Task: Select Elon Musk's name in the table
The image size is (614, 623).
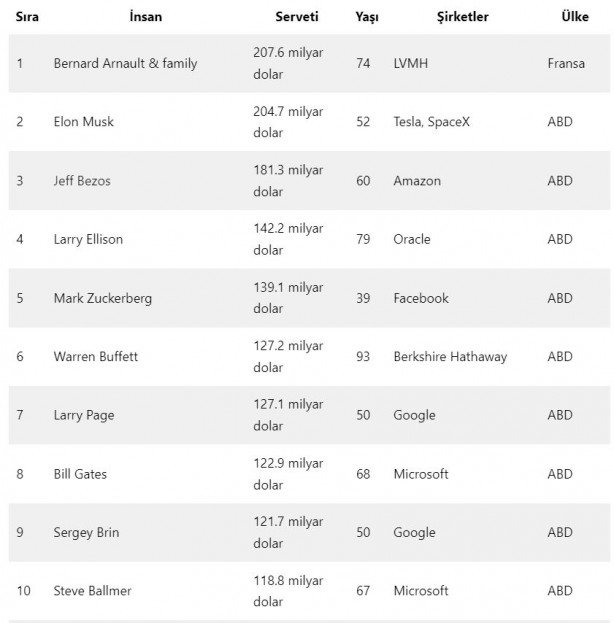Action: pos(84,122)
